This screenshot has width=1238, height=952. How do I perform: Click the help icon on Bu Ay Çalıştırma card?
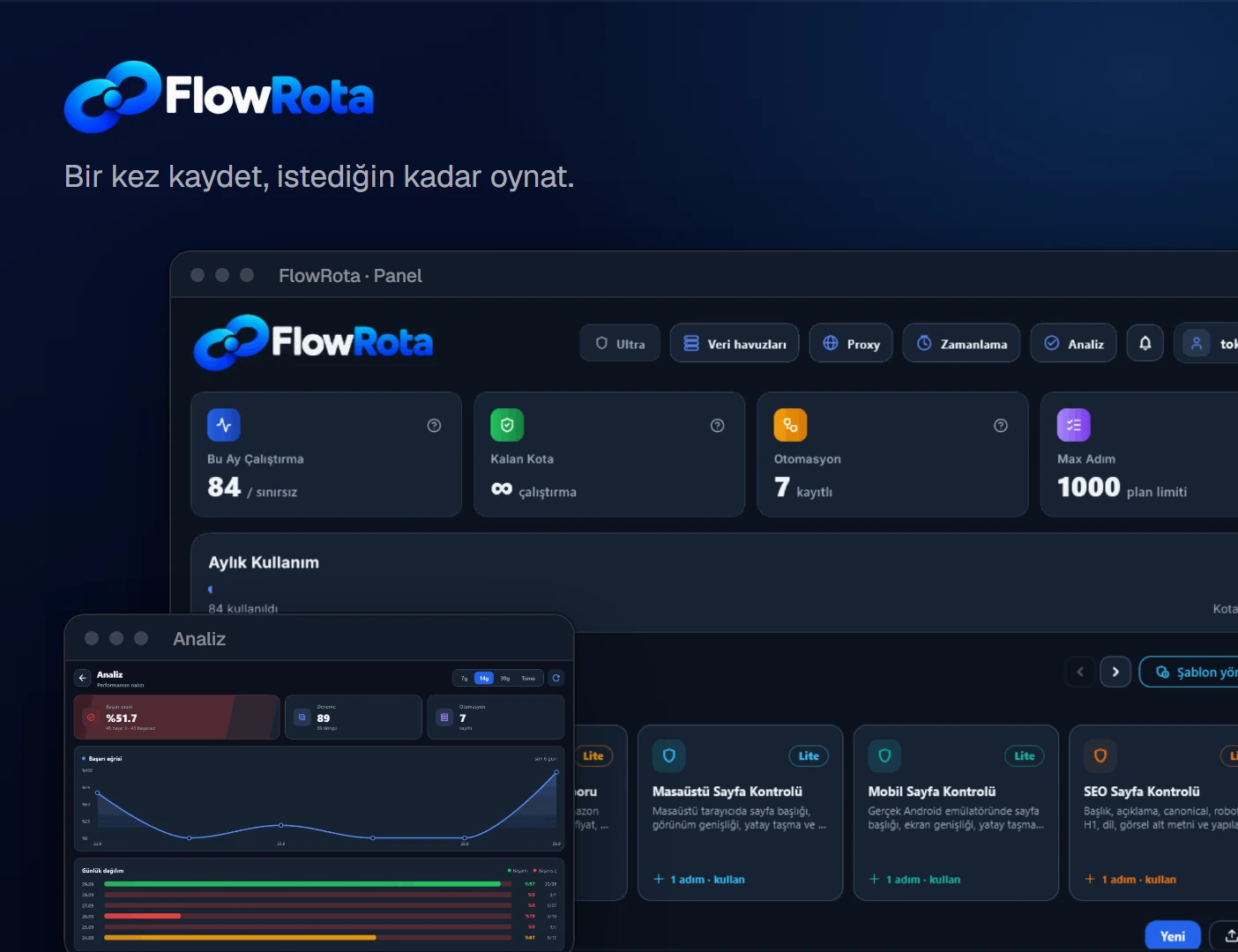tap(434, 426)
